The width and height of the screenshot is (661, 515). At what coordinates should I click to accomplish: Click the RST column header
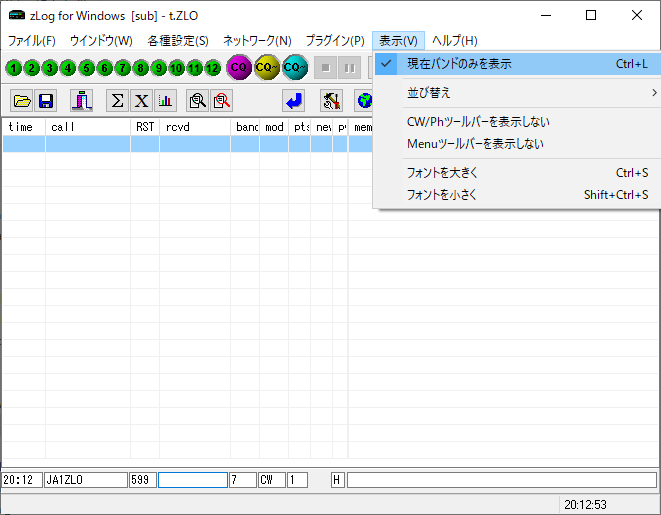[x=145, y=127]
